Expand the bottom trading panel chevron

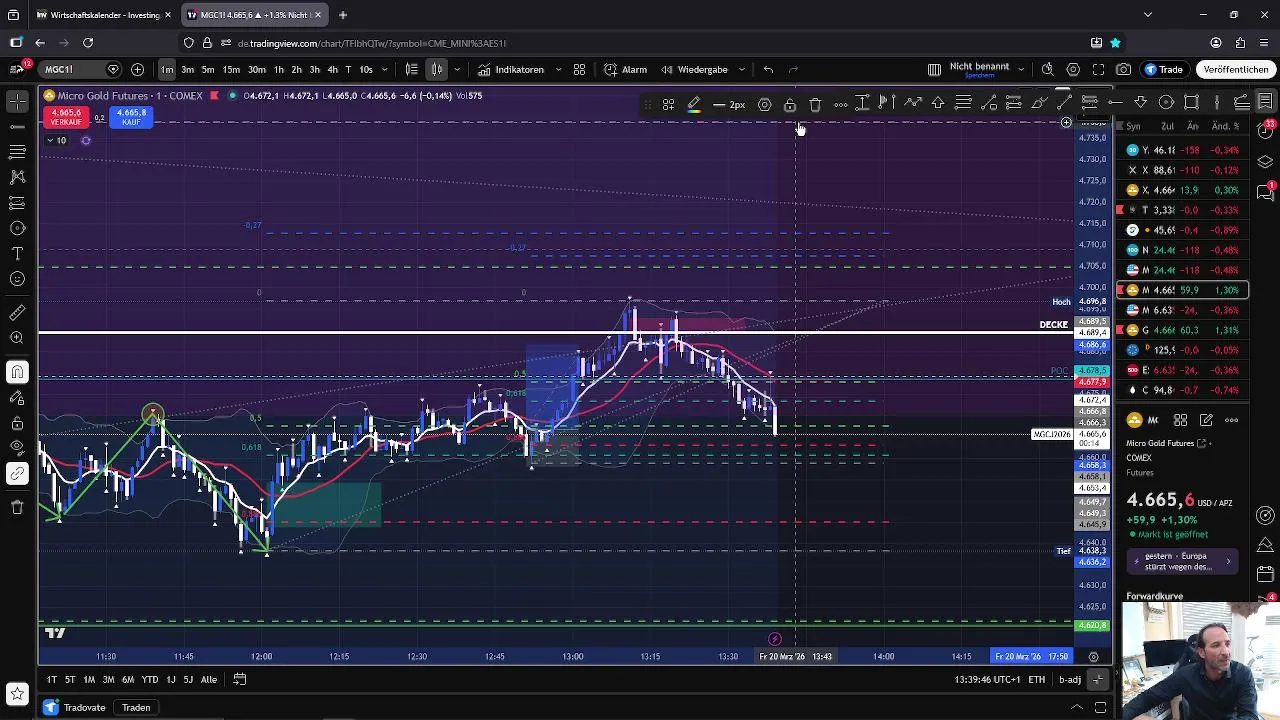[1077, 707]
